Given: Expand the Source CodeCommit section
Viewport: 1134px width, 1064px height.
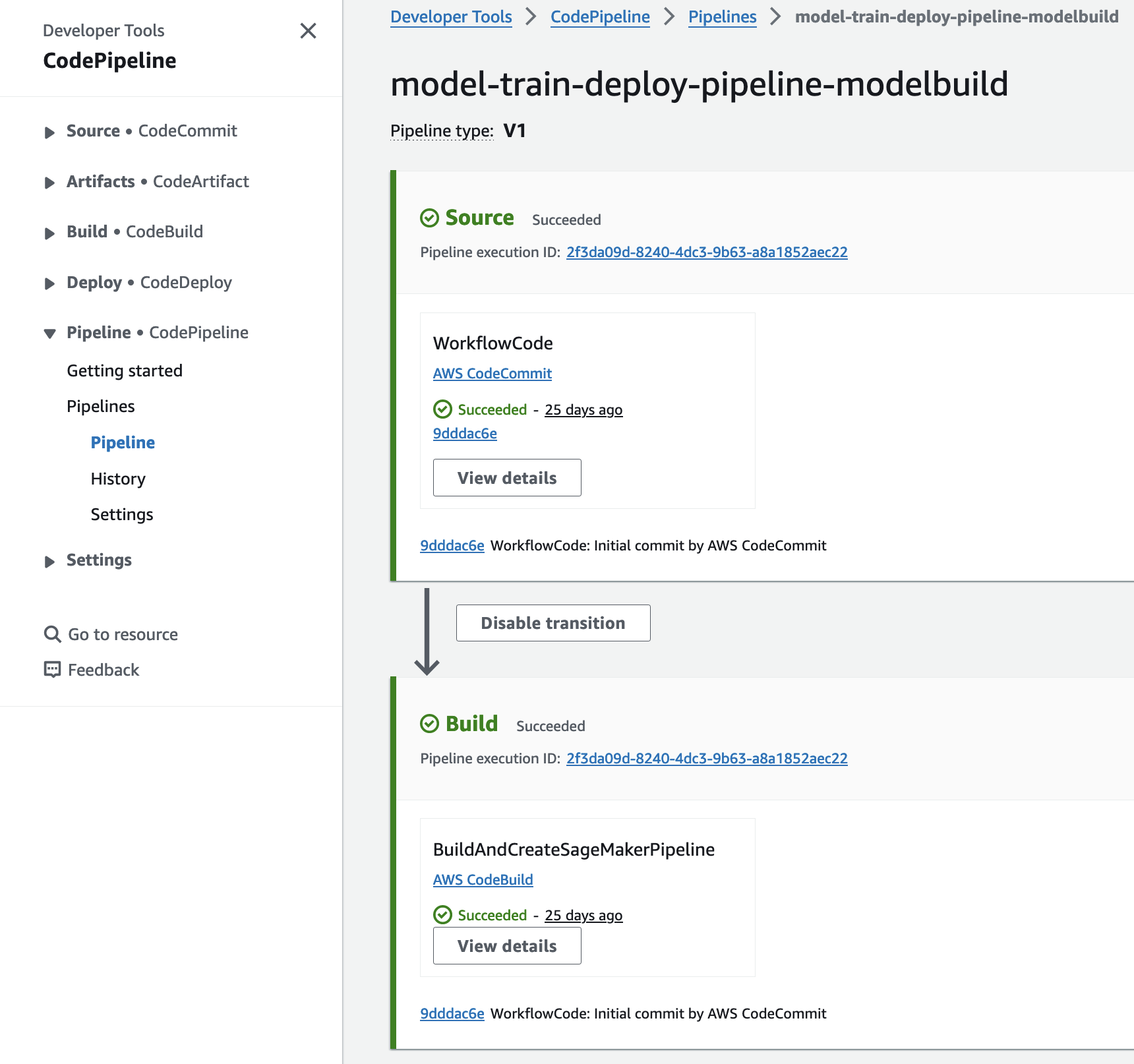Looking at the screenshot, I should pyautogui.click(x=49, y=132).
